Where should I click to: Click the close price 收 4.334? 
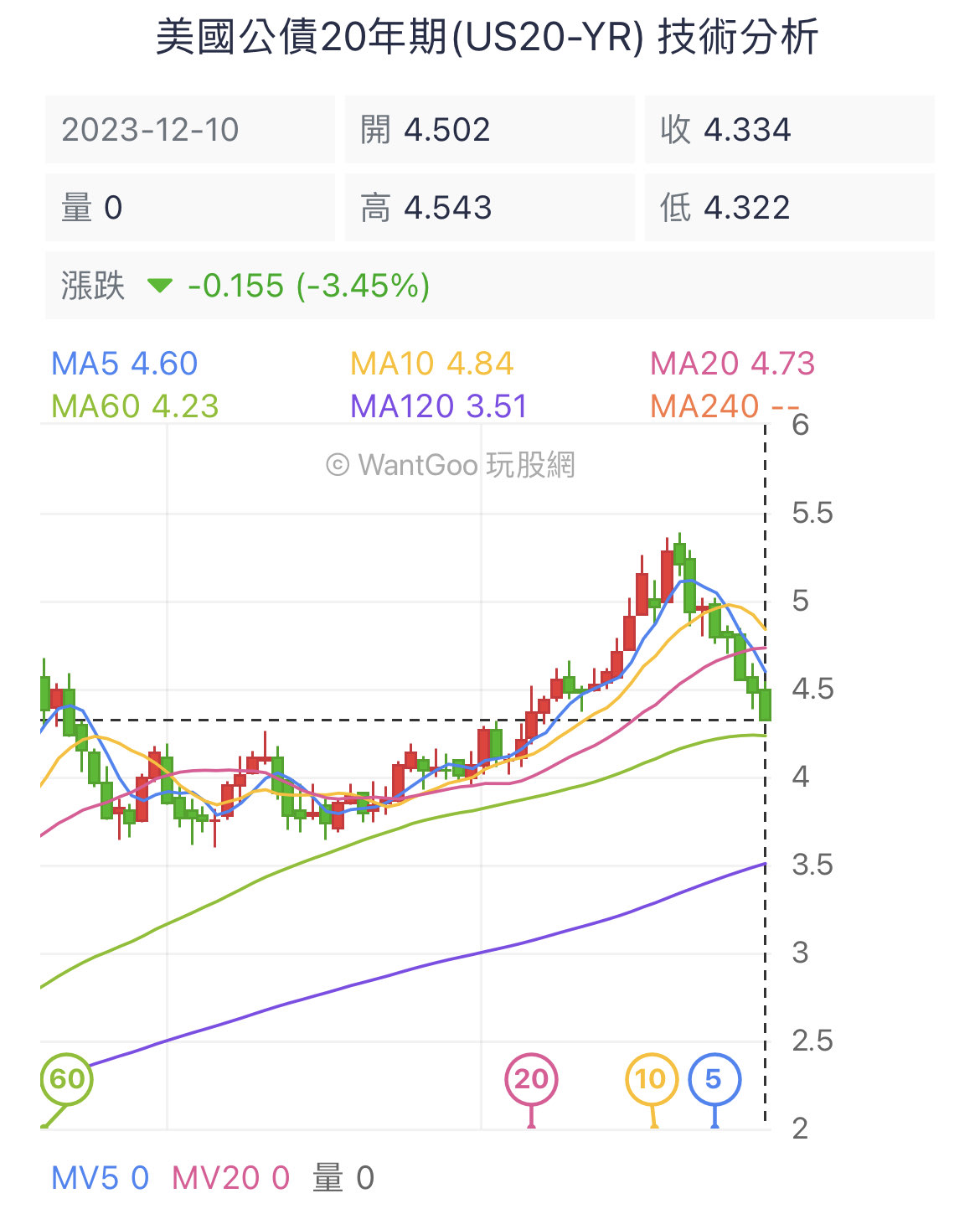[x=789, y=130]
